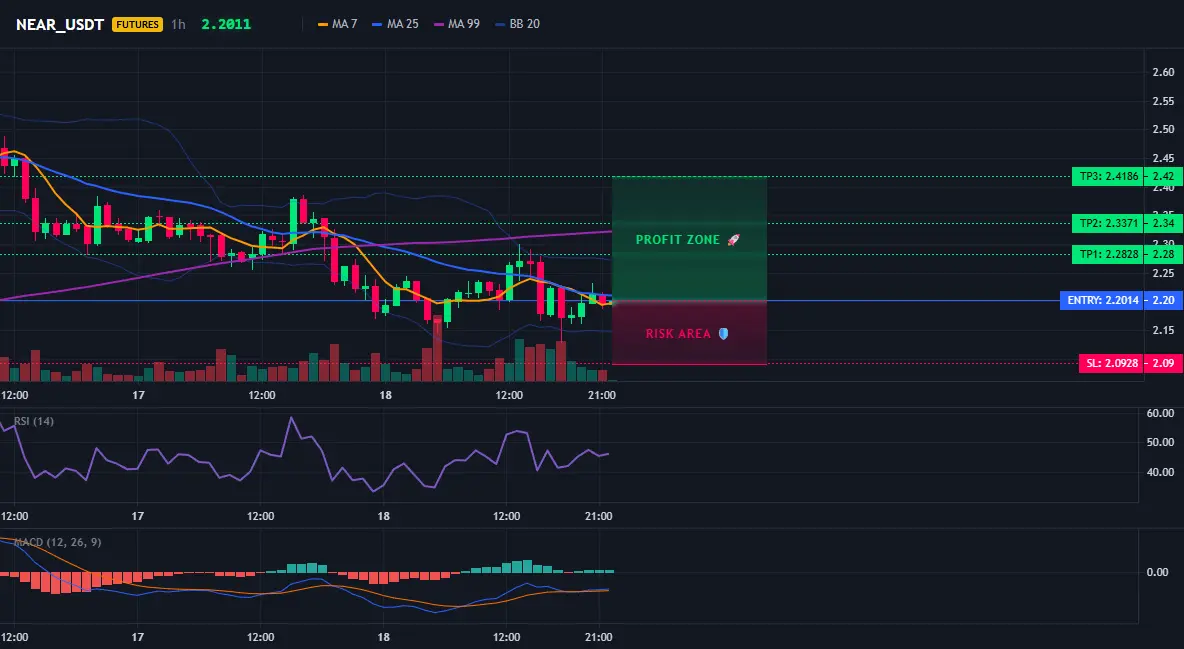Screen dimensions: 1184x649
Task: Click the 2.42 axis tag beside TP3
Action: [1164, 177]
